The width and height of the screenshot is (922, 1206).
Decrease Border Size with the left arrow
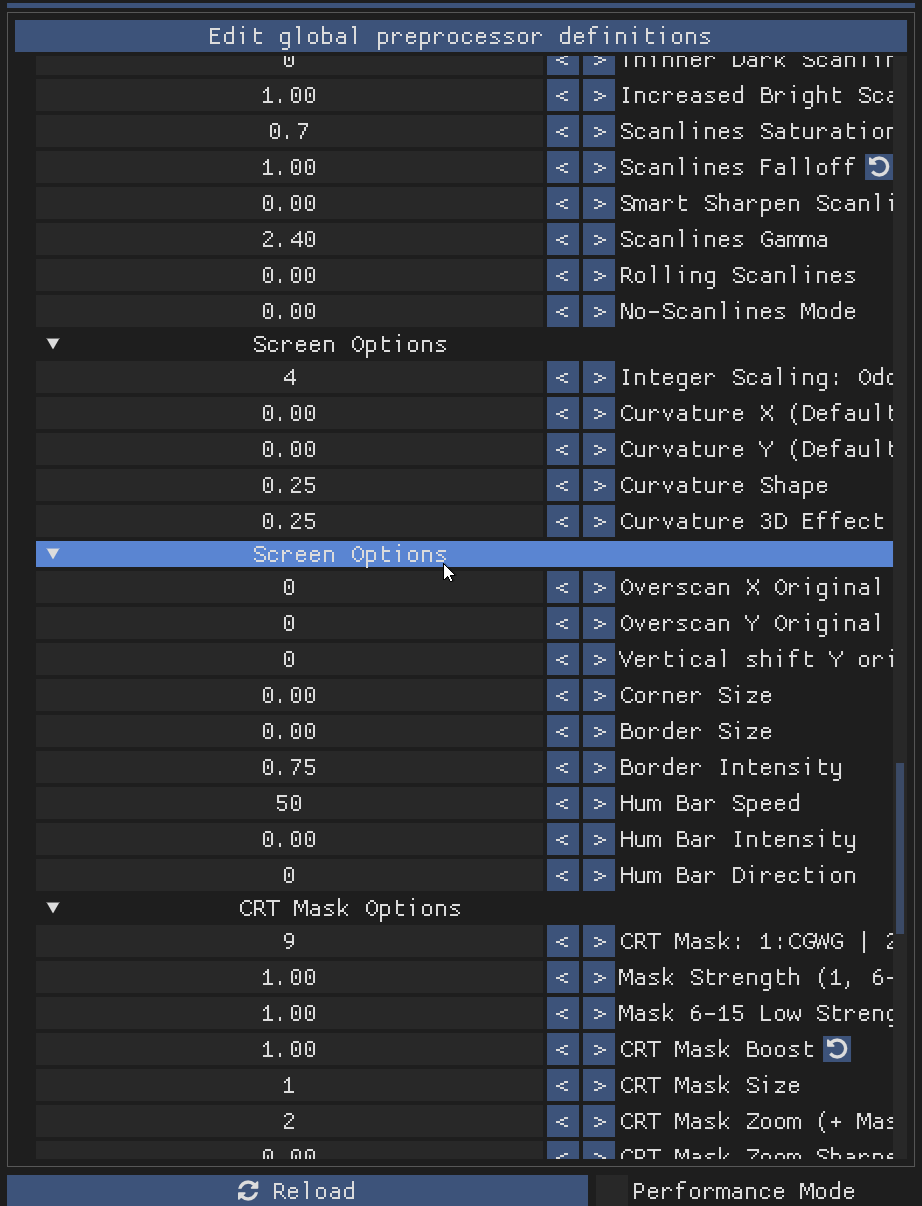click(x=563, y=731)
